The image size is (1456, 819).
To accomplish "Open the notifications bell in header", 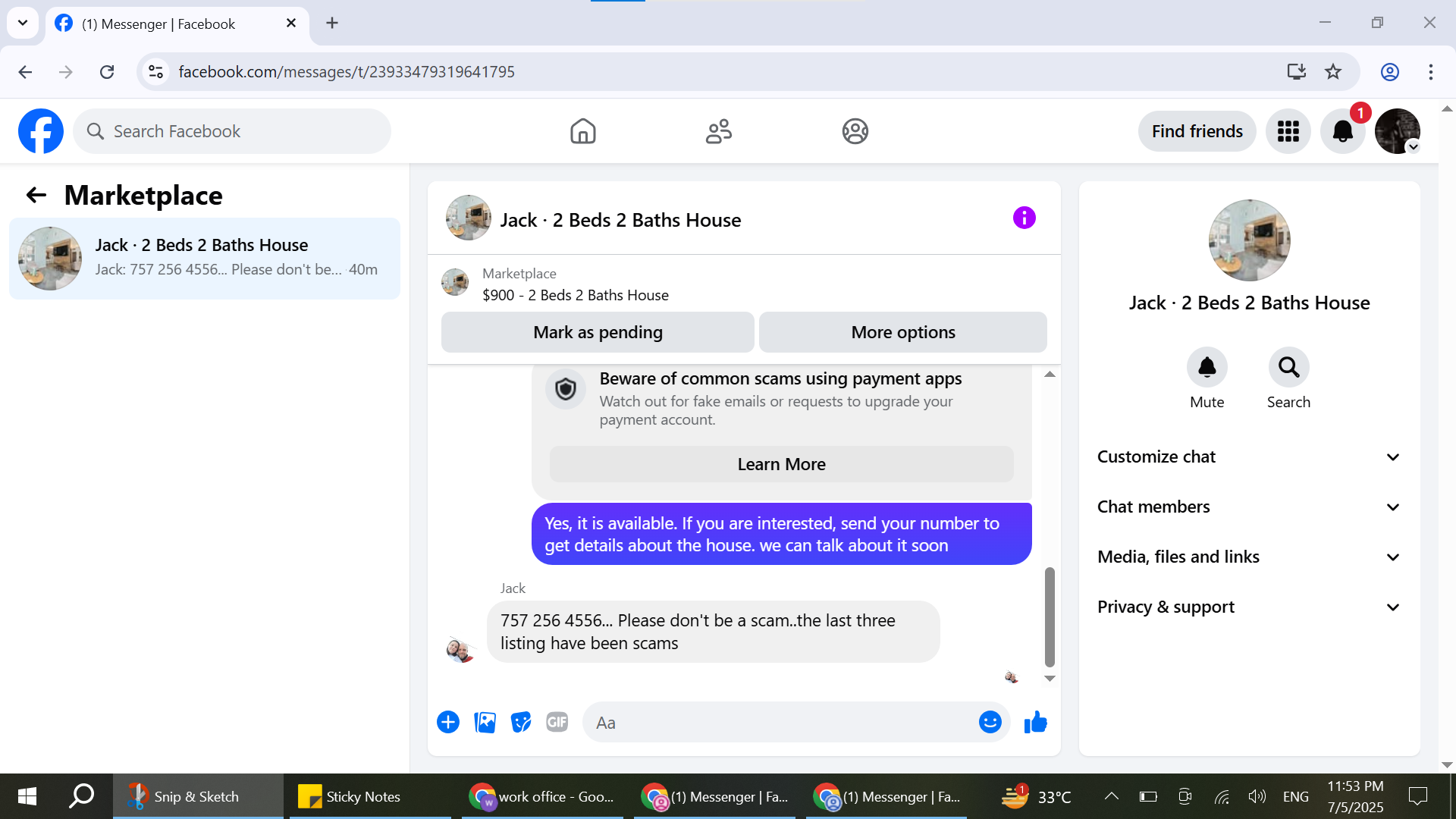I will 1342,131.
